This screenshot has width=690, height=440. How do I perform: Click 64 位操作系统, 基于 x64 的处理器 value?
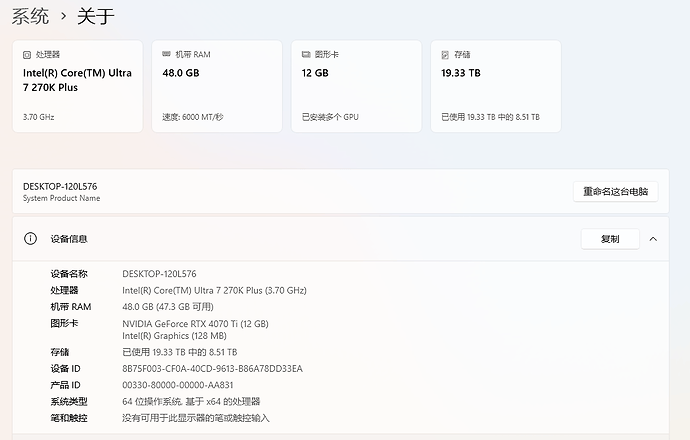[x=191, y=401]
